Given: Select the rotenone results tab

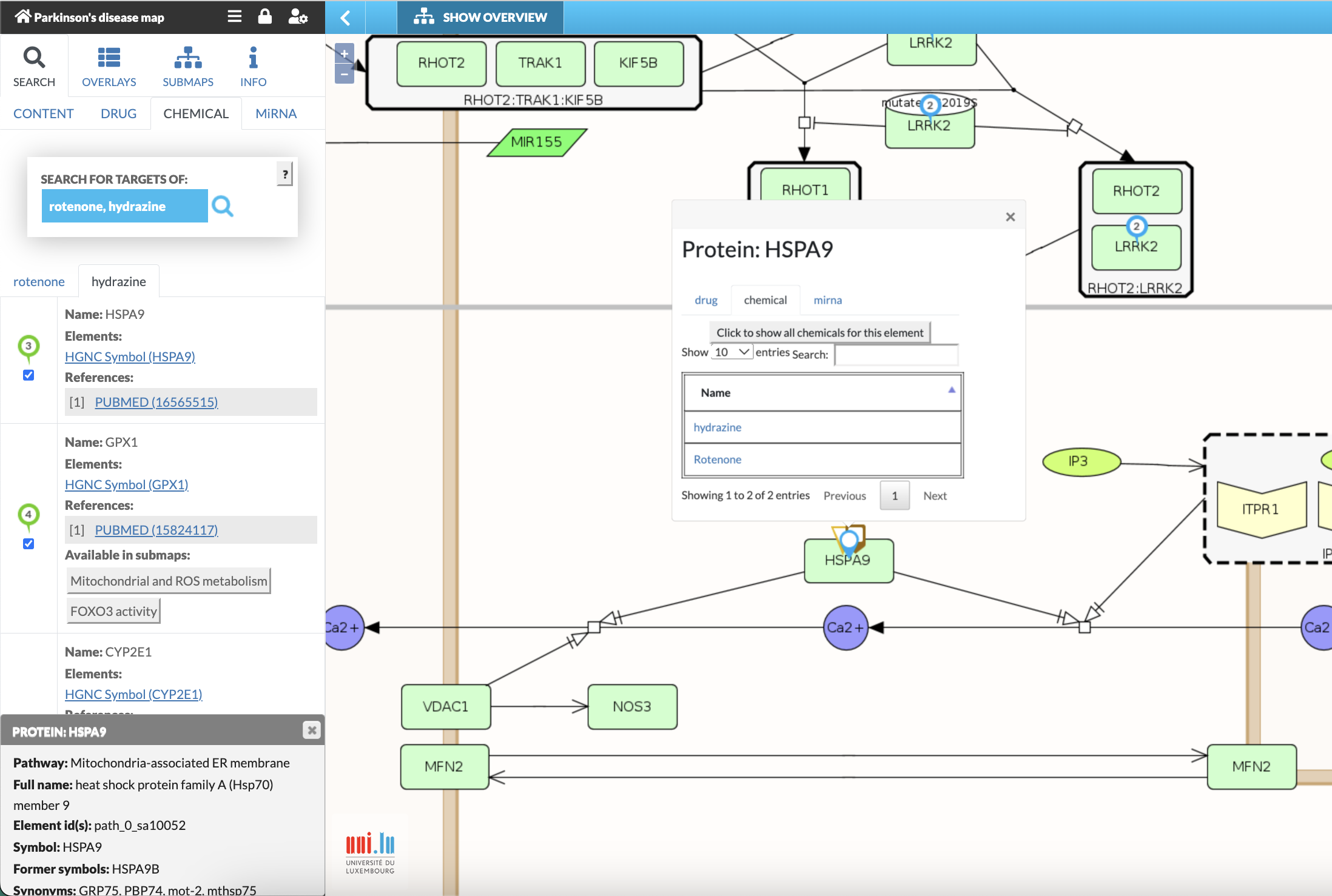Looking at the screenshot, I should coord(39,281).
